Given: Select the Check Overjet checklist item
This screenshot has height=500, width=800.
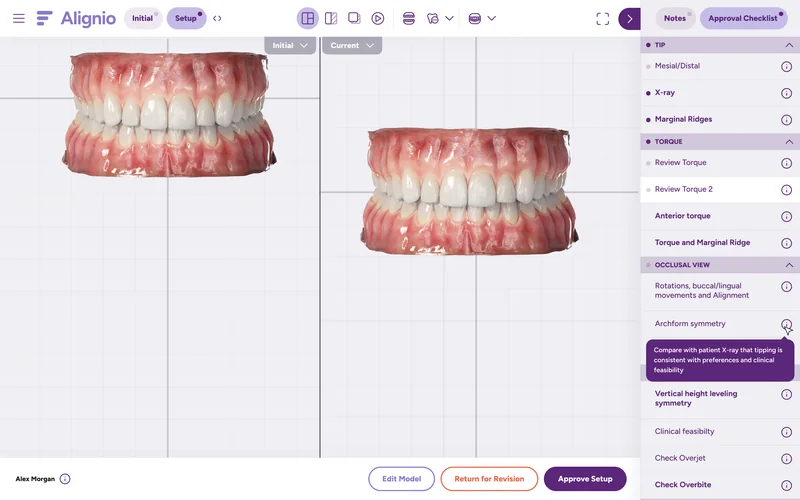Looking at the screenshot, I should [x=720, y=458].
